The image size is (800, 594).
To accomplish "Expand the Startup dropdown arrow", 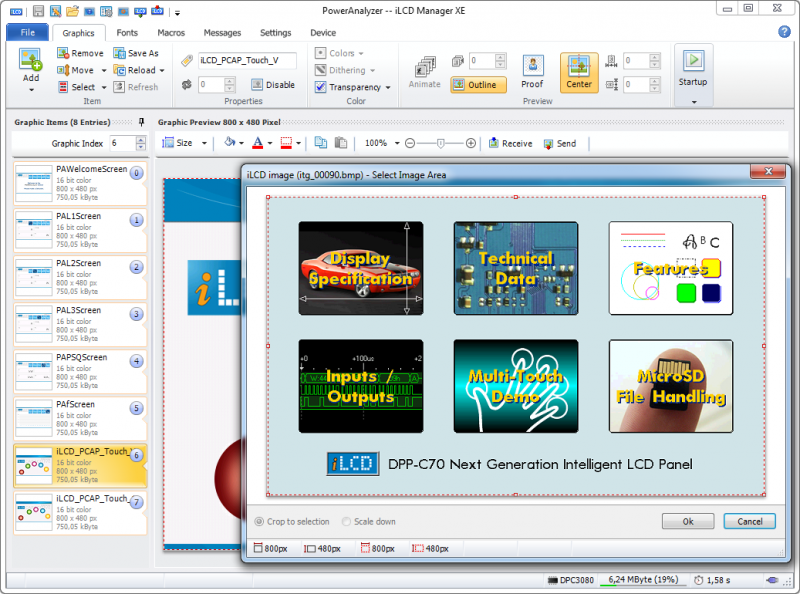I will click(694, 102).
